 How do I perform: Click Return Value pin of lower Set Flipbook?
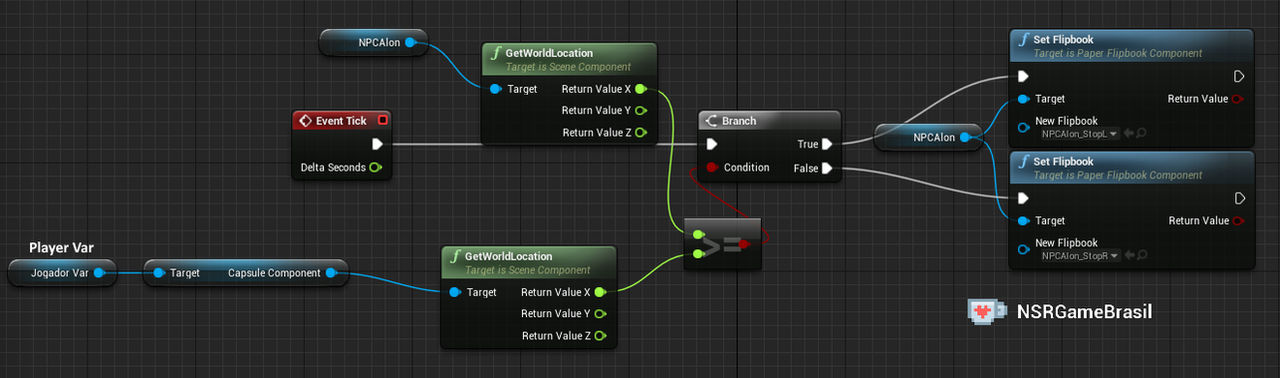coord(1239,221)
